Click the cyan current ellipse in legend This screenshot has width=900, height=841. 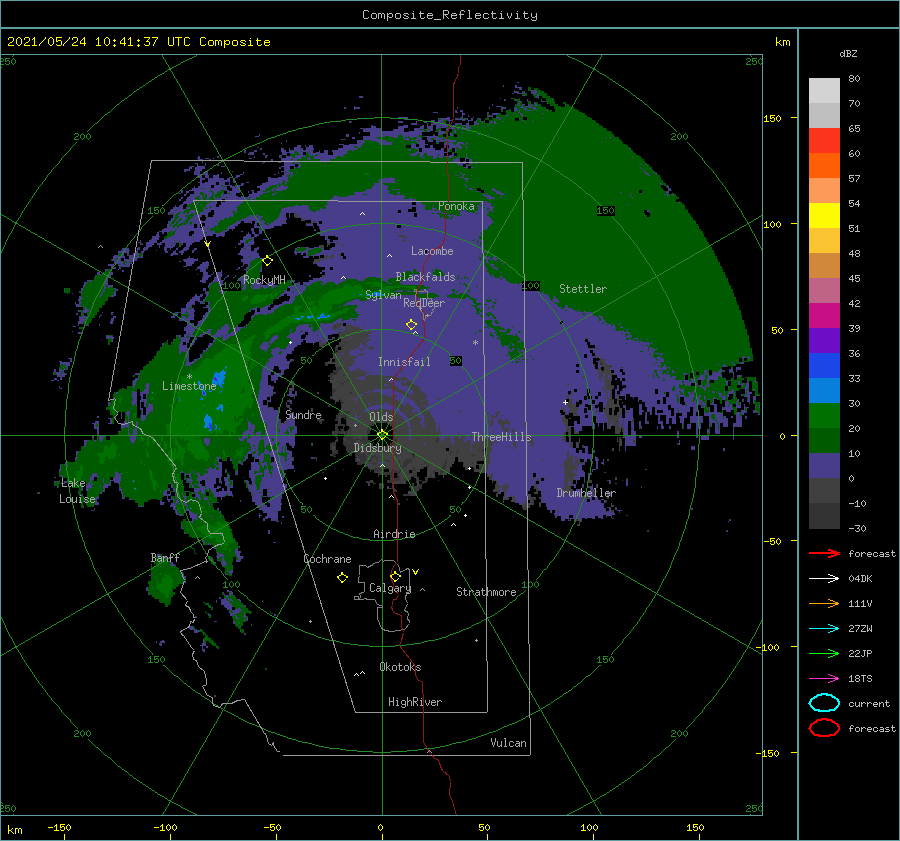click(x=824, y=703)
